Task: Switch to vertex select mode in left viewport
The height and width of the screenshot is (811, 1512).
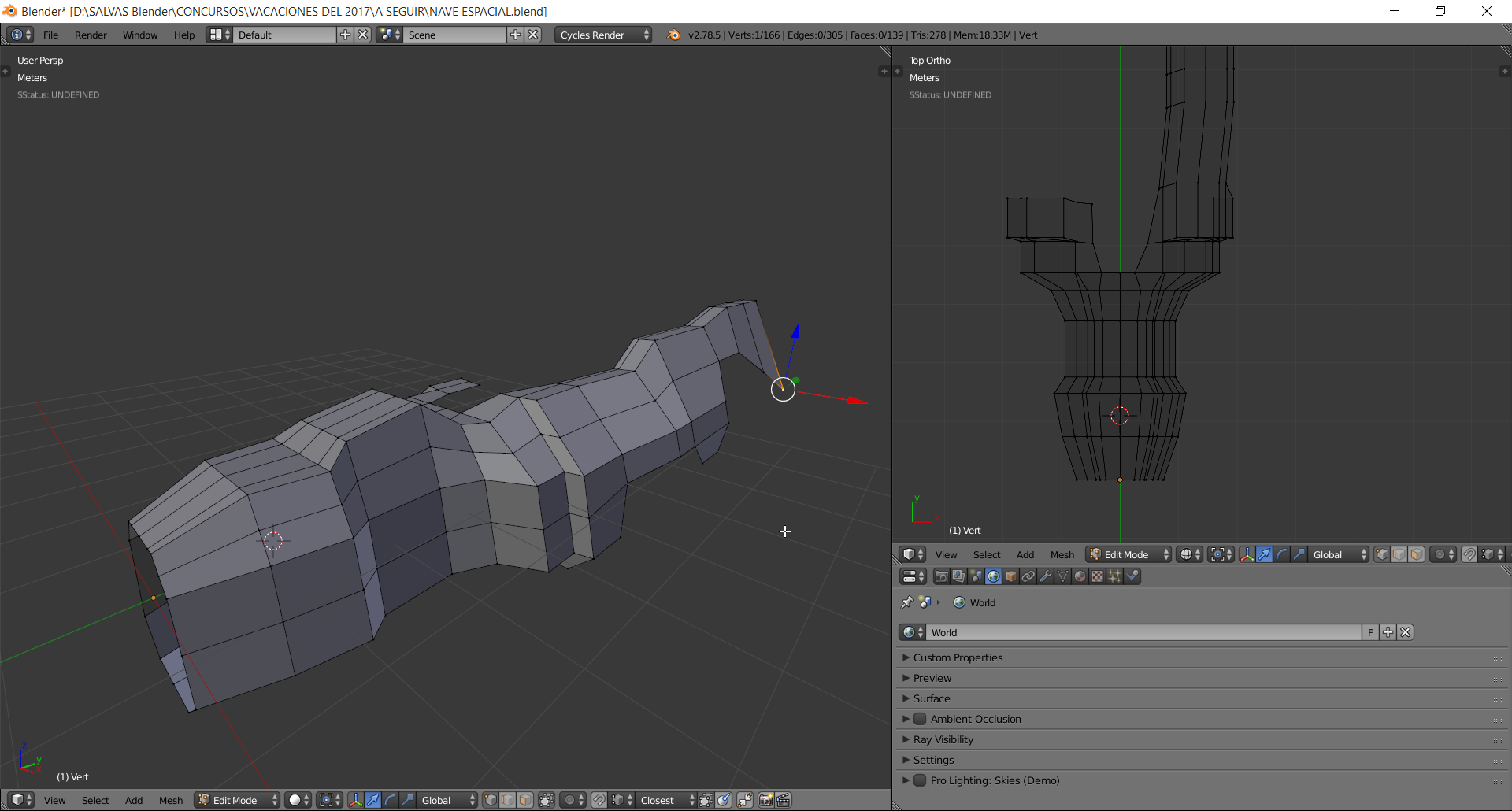Action: (491, 800)
